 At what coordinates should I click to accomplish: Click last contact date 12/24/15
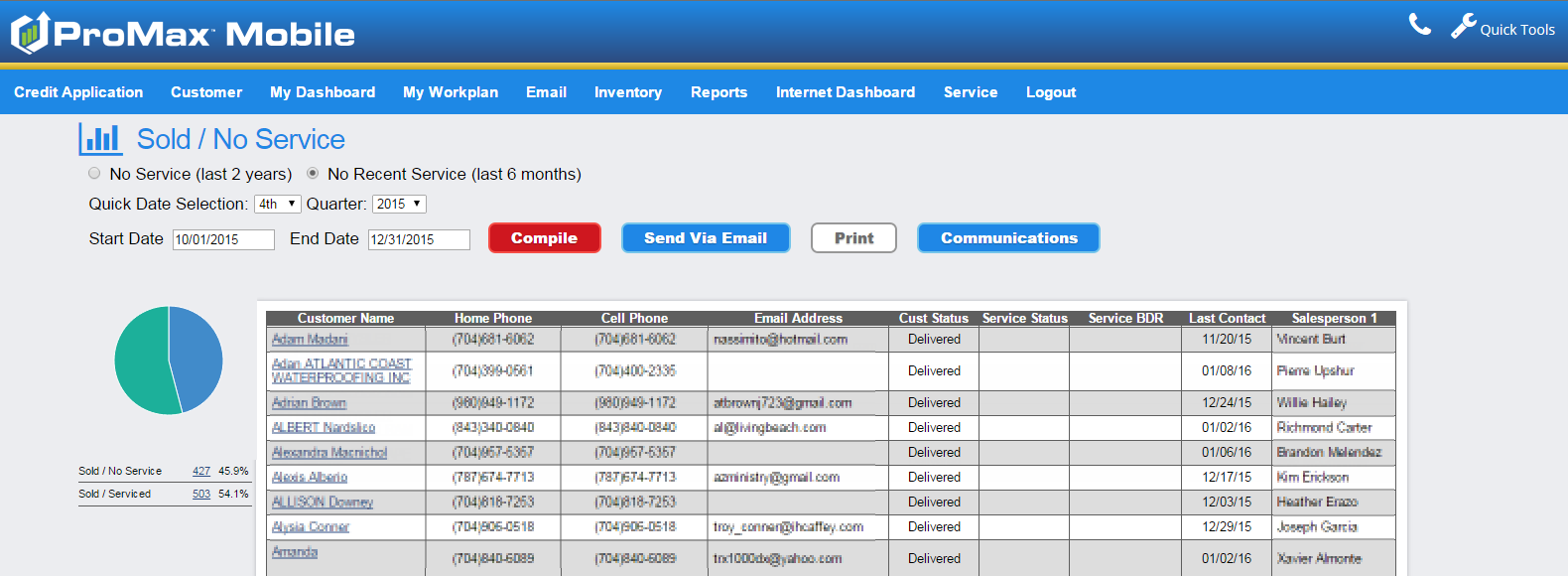pos(1227,403)
